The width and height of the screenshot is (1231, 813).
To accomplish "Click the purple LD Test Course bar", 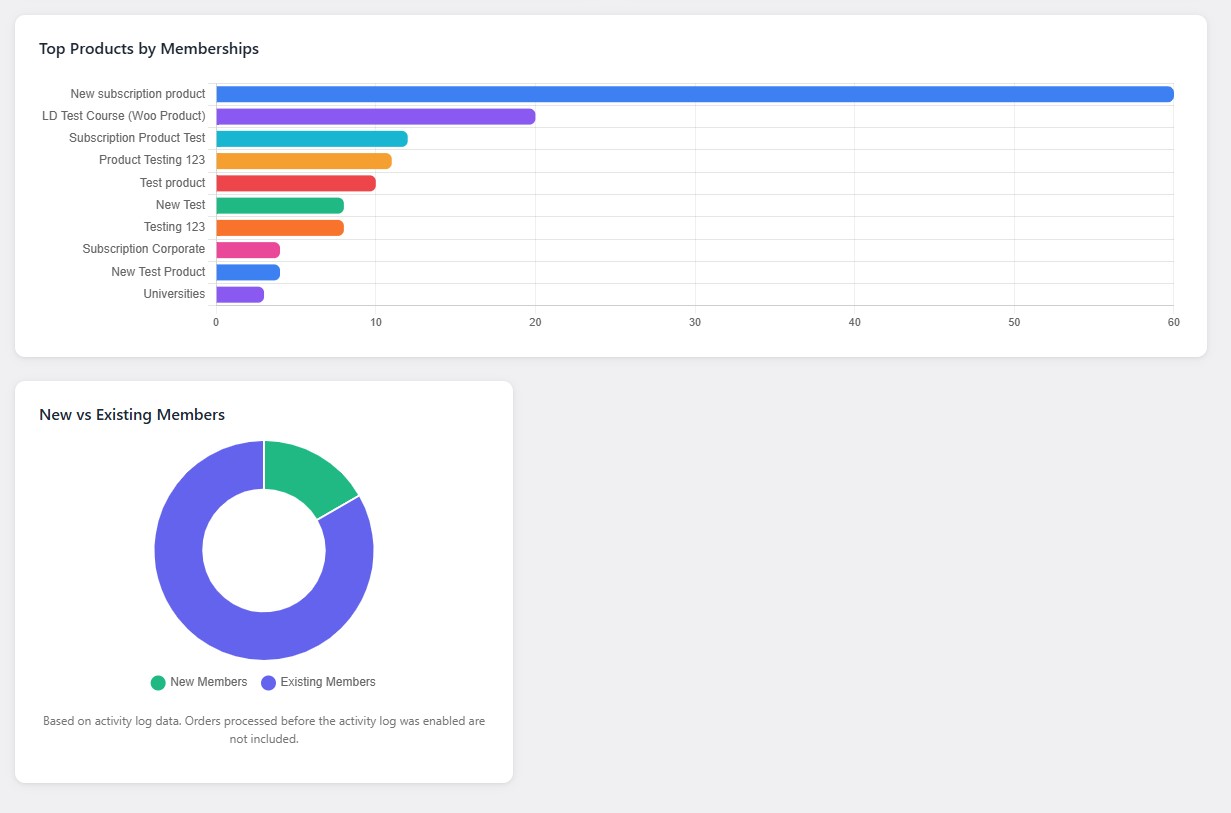I will coord(375,116).
